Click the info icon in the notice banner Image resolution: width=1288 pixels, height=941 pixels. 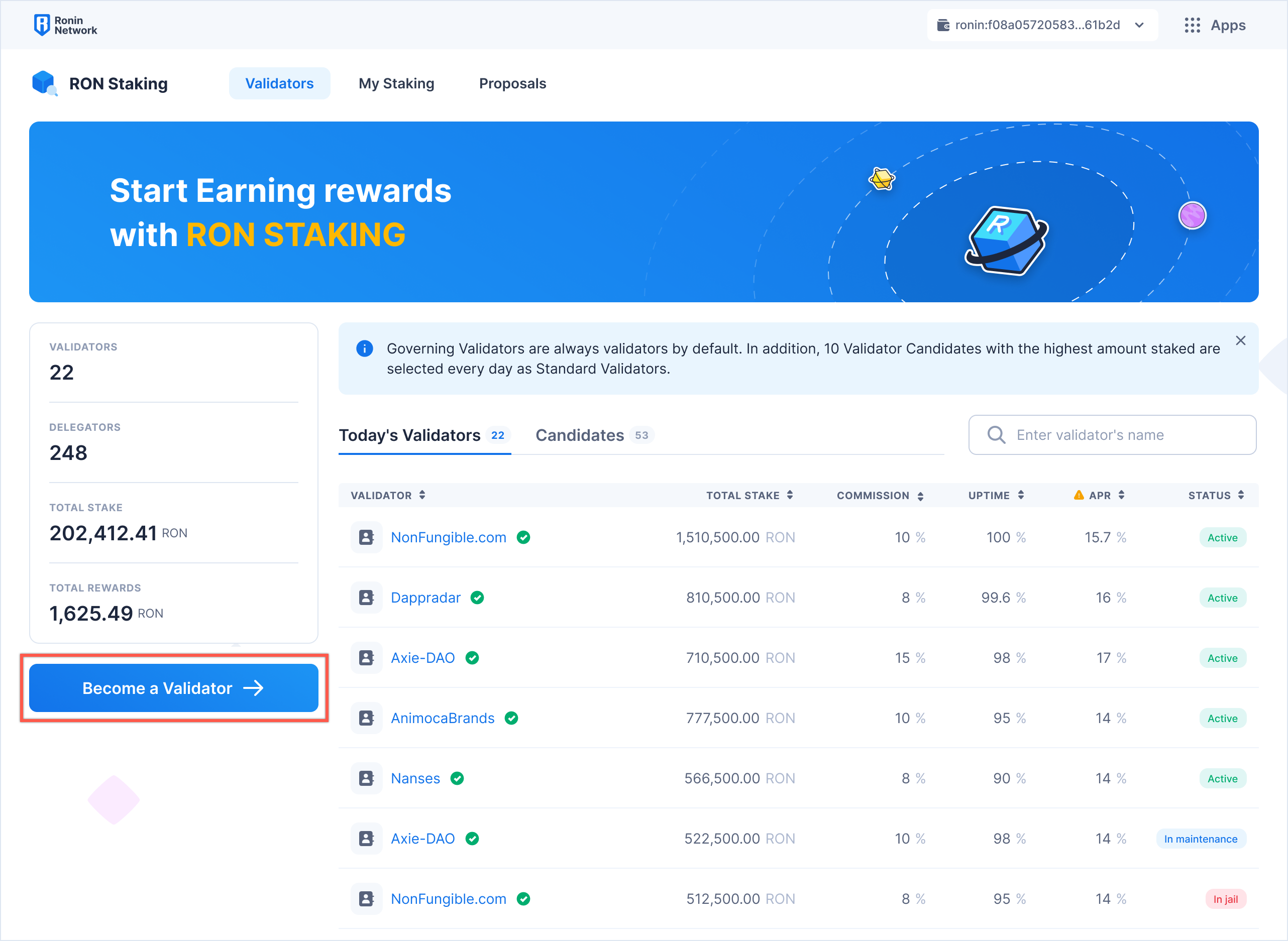click(365, 348)
